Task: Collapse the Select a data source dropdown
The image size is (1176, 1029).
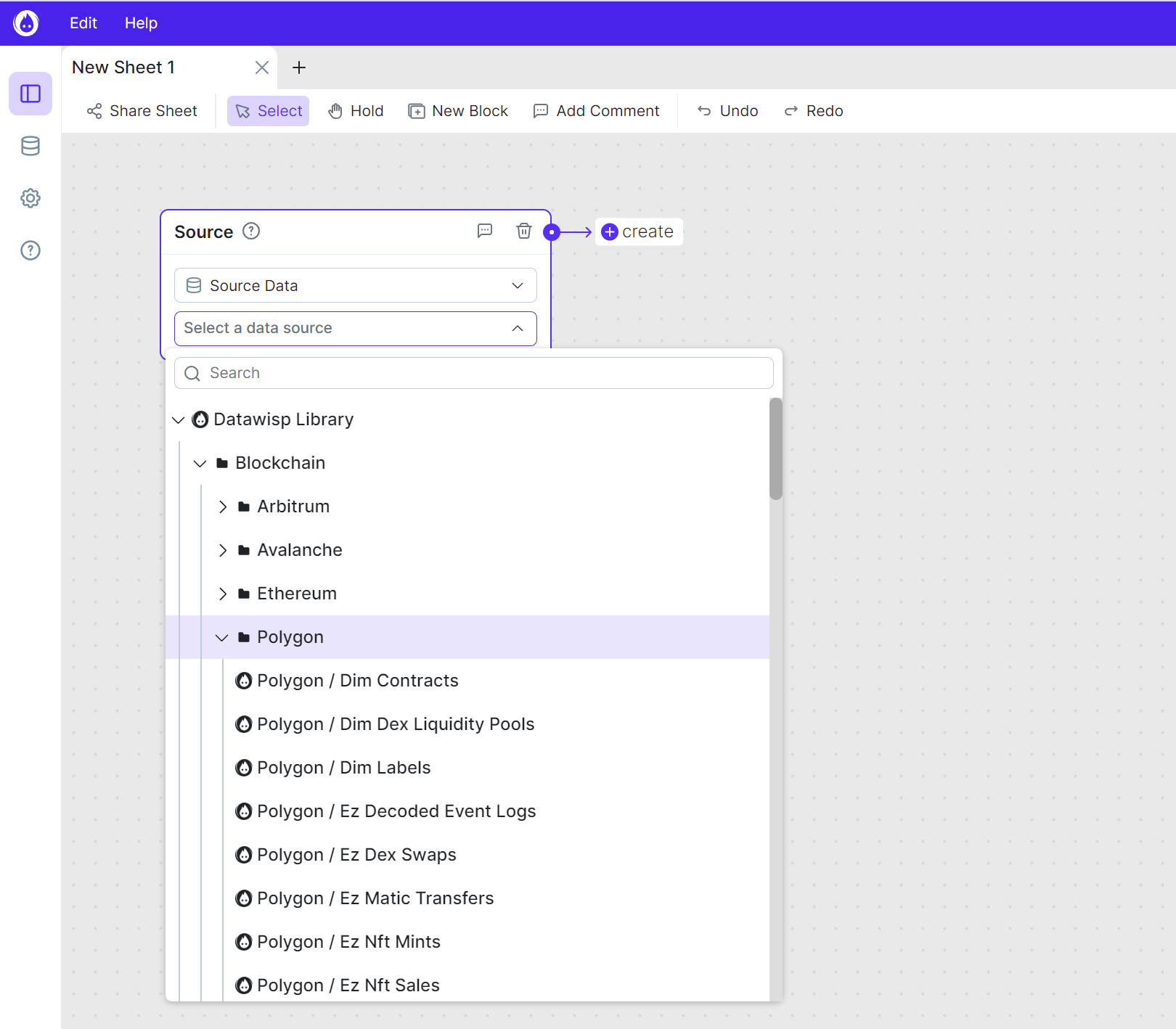Action: [356, 329]
